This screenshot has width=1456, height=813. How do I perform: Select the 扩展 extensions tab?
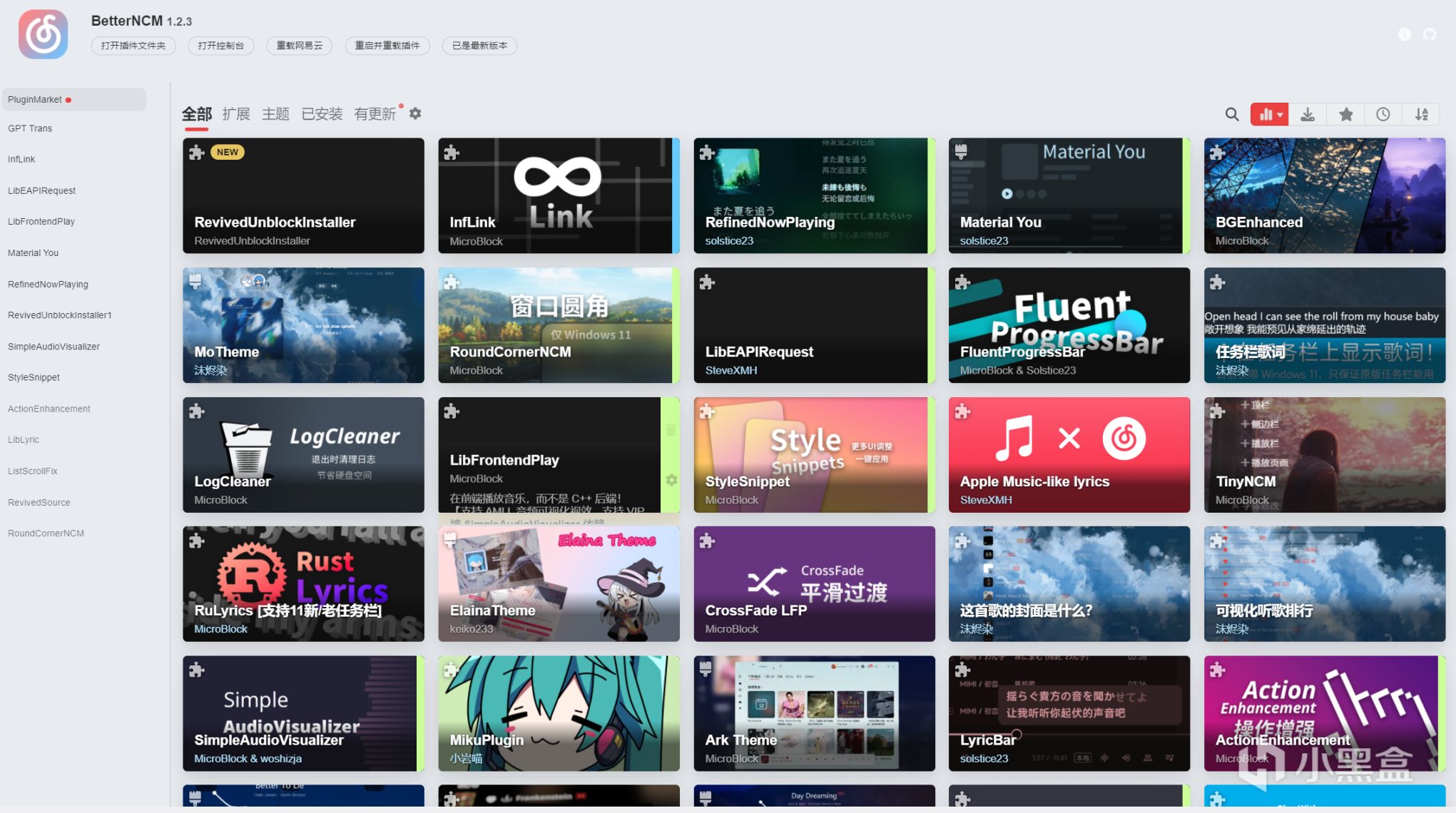(x=235, y=114)
